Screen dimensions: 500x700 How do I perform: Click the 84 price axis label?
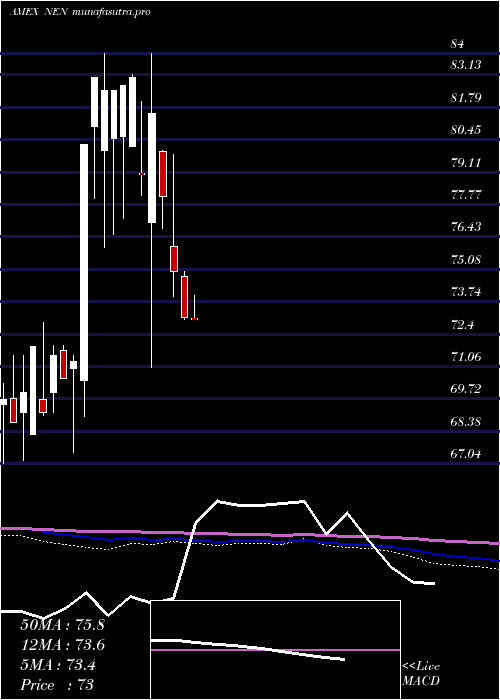pos(458,44)
